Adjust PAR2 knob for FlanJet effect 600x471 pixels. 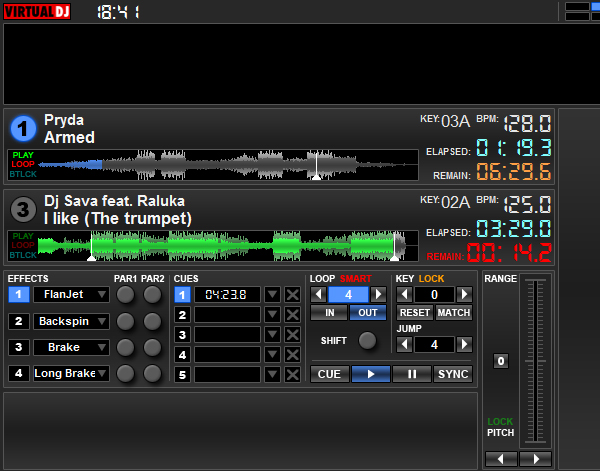[x=152, y=295]
